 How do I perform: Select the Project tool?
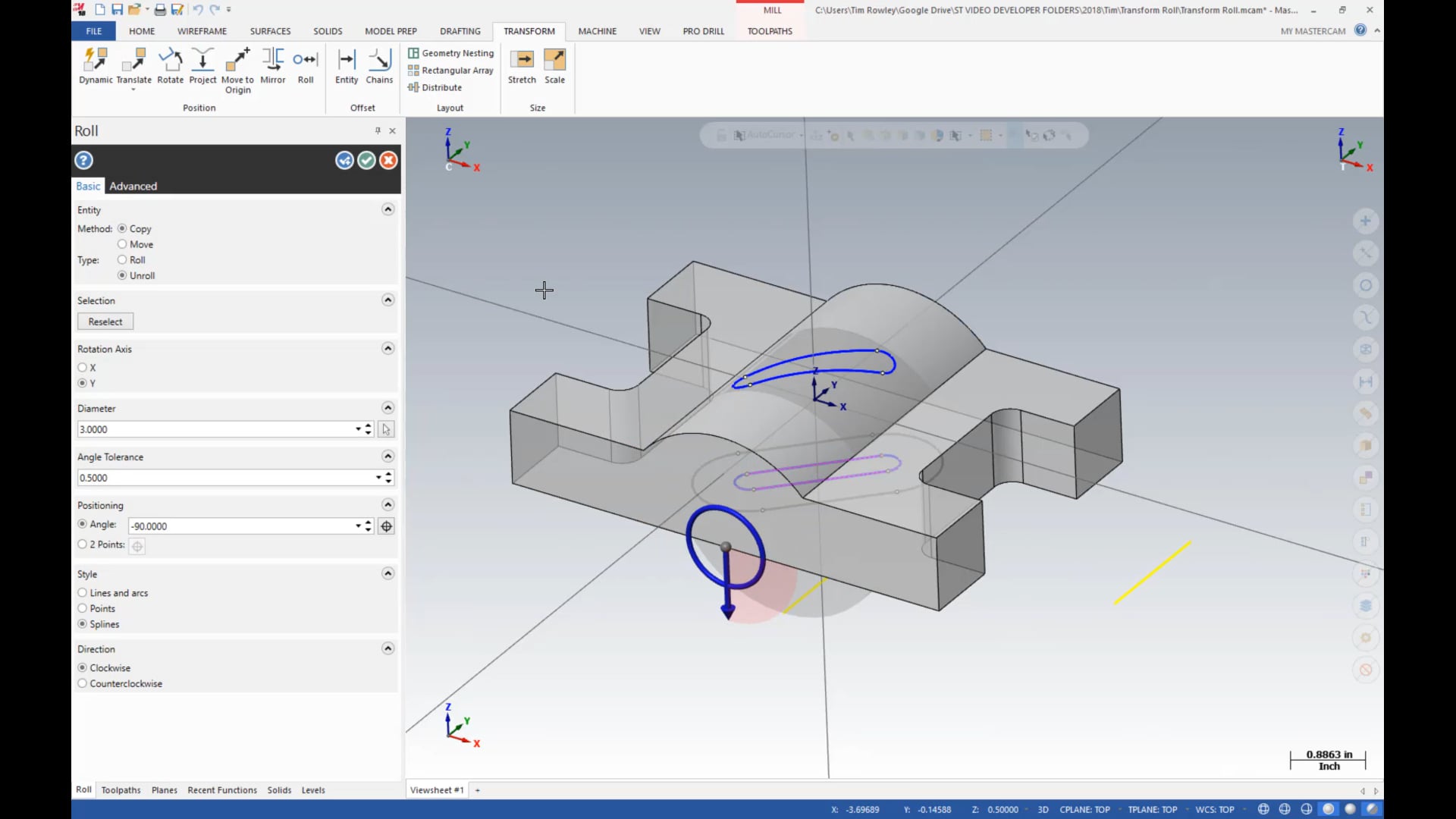coord(202,66)
